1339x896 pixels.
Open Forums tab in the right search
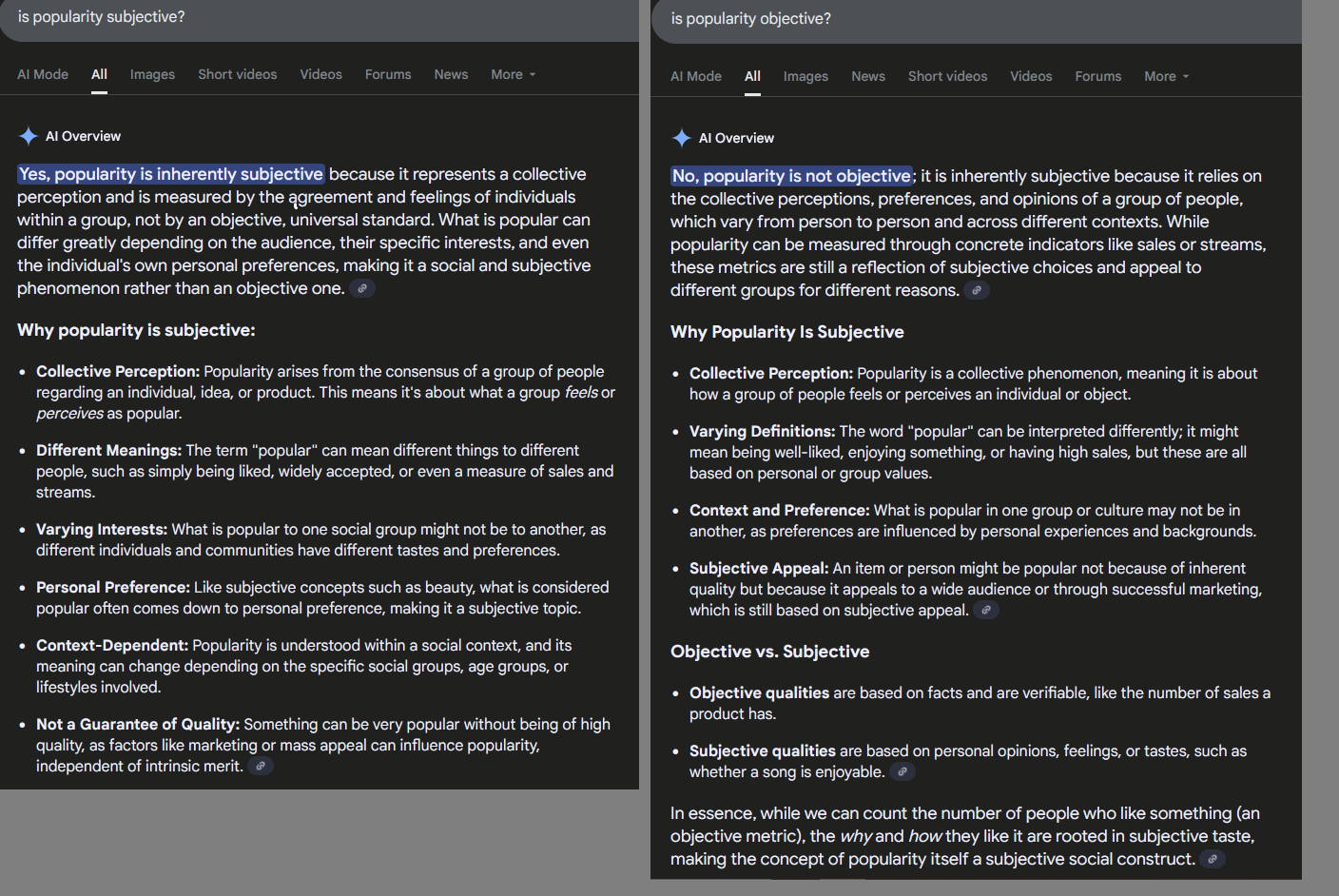[1098, 76]
